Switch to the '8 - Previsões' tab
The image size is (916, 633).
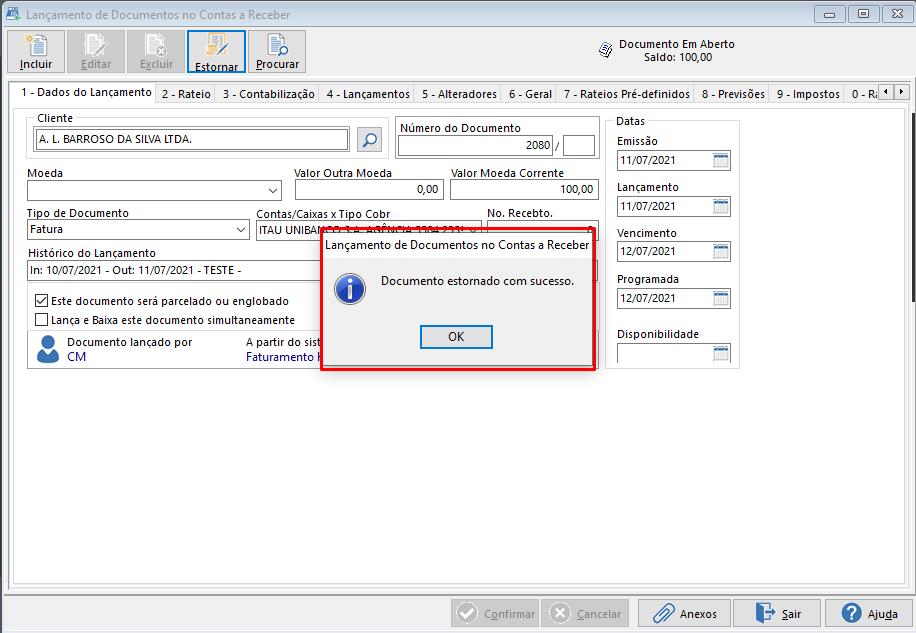tap(733, 94)
